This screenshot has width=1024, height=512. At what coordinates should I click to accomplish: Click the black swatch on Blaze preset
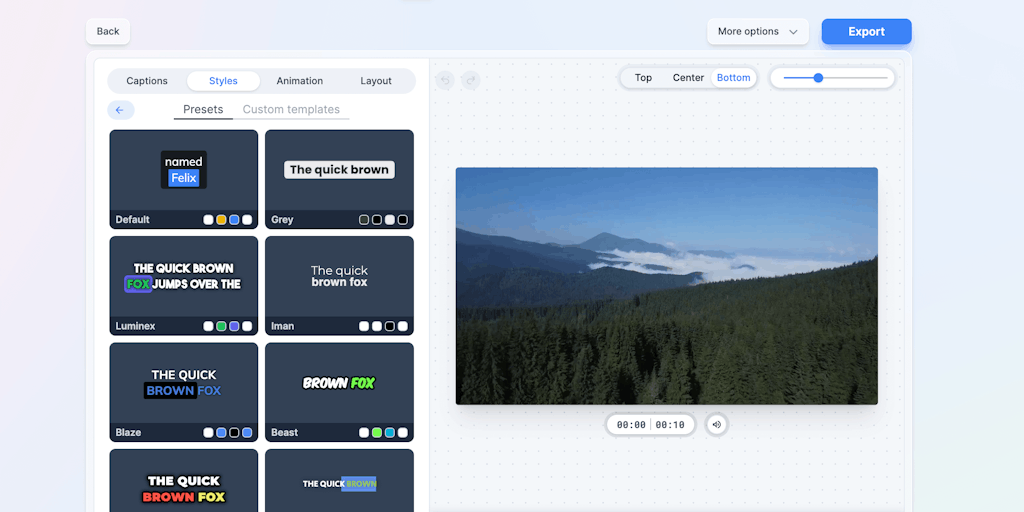pos(234,433)
